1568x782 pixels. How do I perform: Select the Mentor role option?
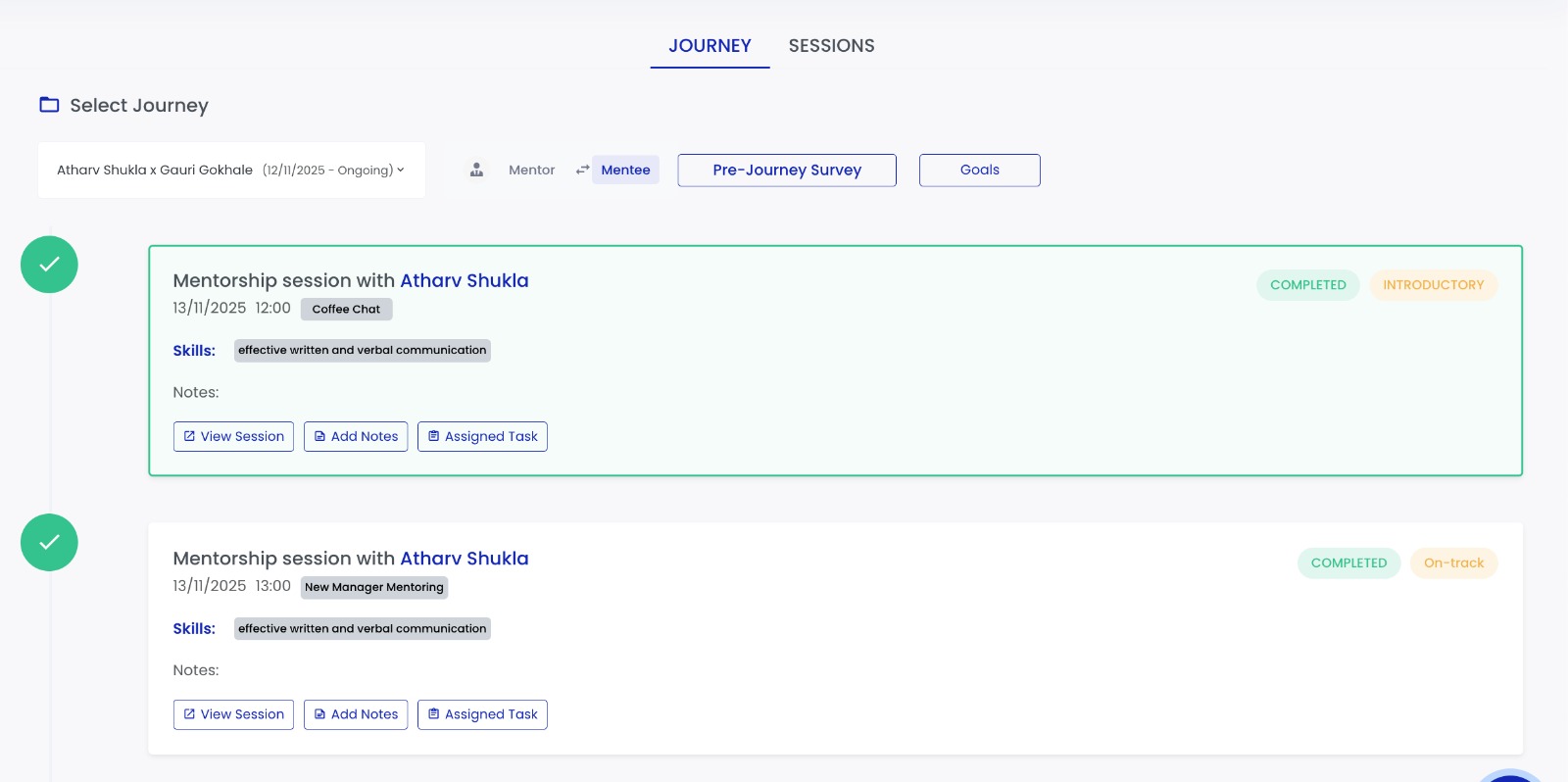[531, 170]
